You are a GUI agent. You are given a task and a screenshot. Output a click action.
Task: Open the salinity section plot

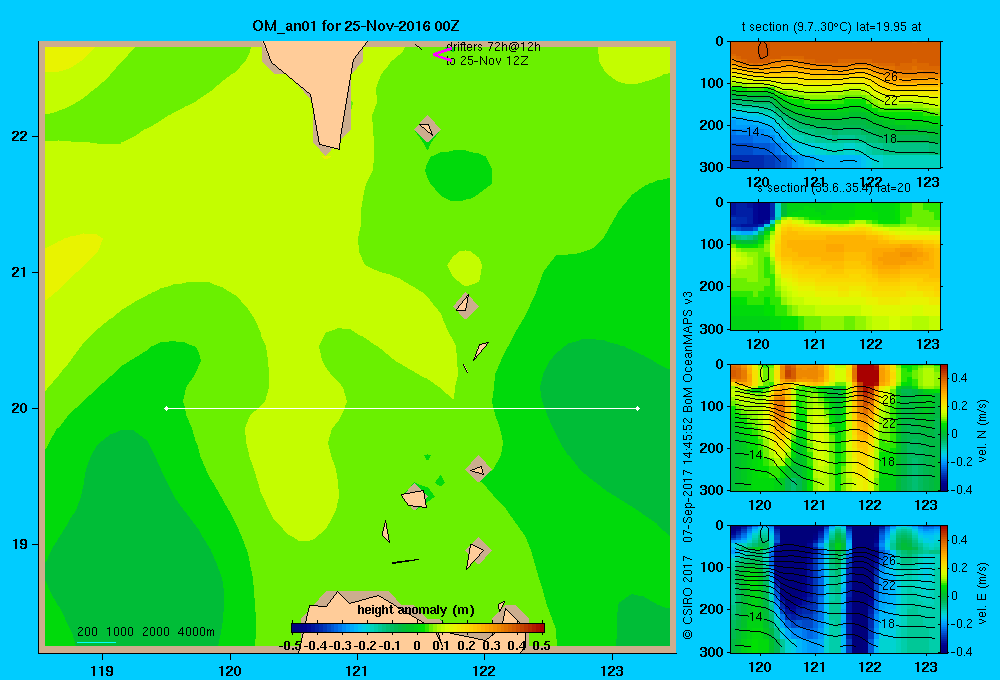[835, 266]
